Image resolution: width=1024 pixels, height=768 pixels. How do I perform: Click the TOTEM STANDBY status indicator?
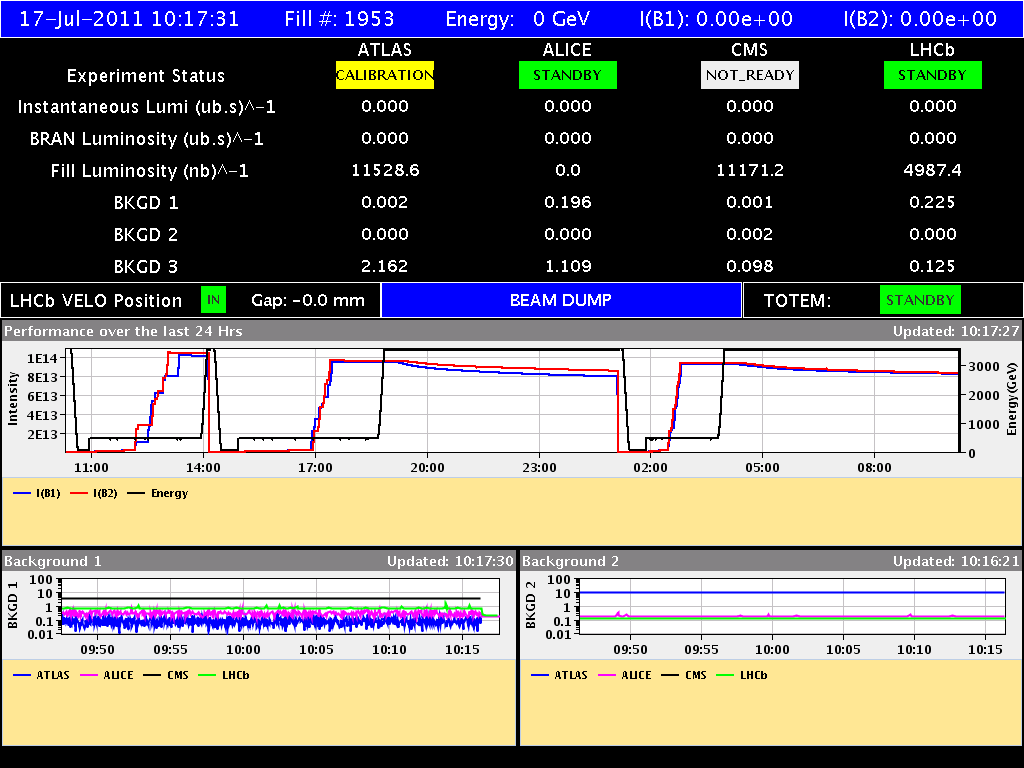click(x=920, y=300)
